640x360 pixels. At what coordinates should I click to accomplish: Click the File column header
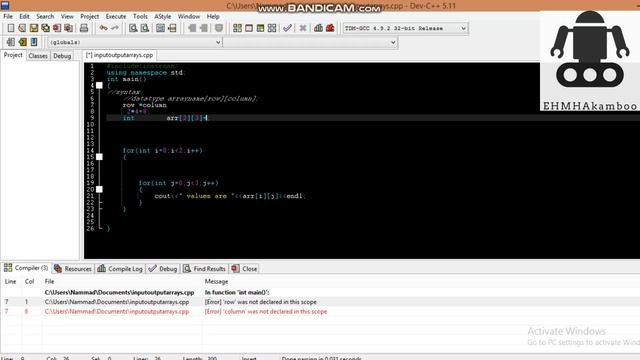coord(49,282)
